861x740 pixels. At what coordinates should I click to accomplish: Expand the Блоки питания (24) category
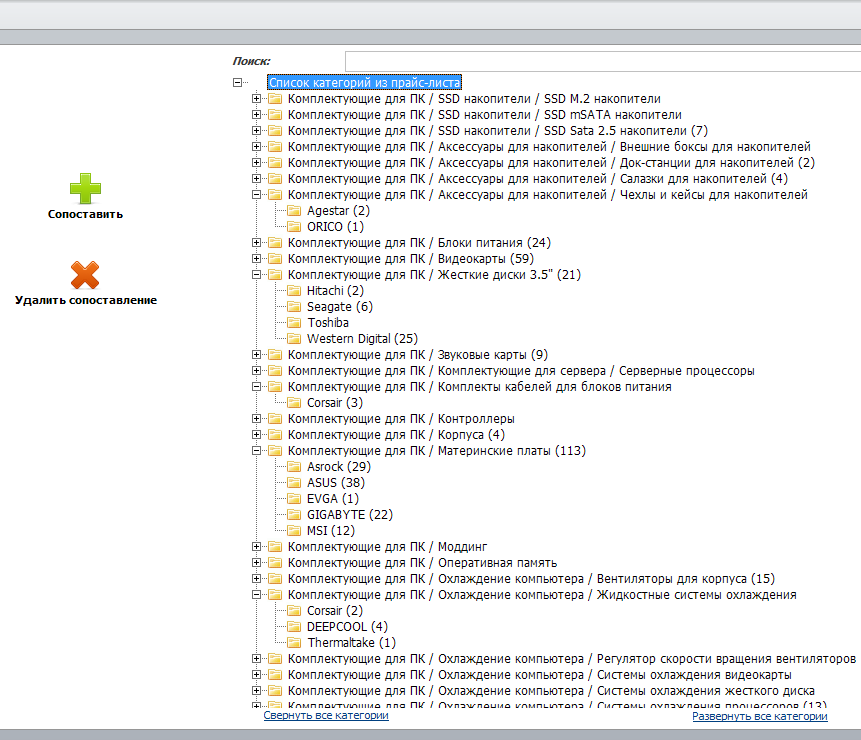(256, 243)
